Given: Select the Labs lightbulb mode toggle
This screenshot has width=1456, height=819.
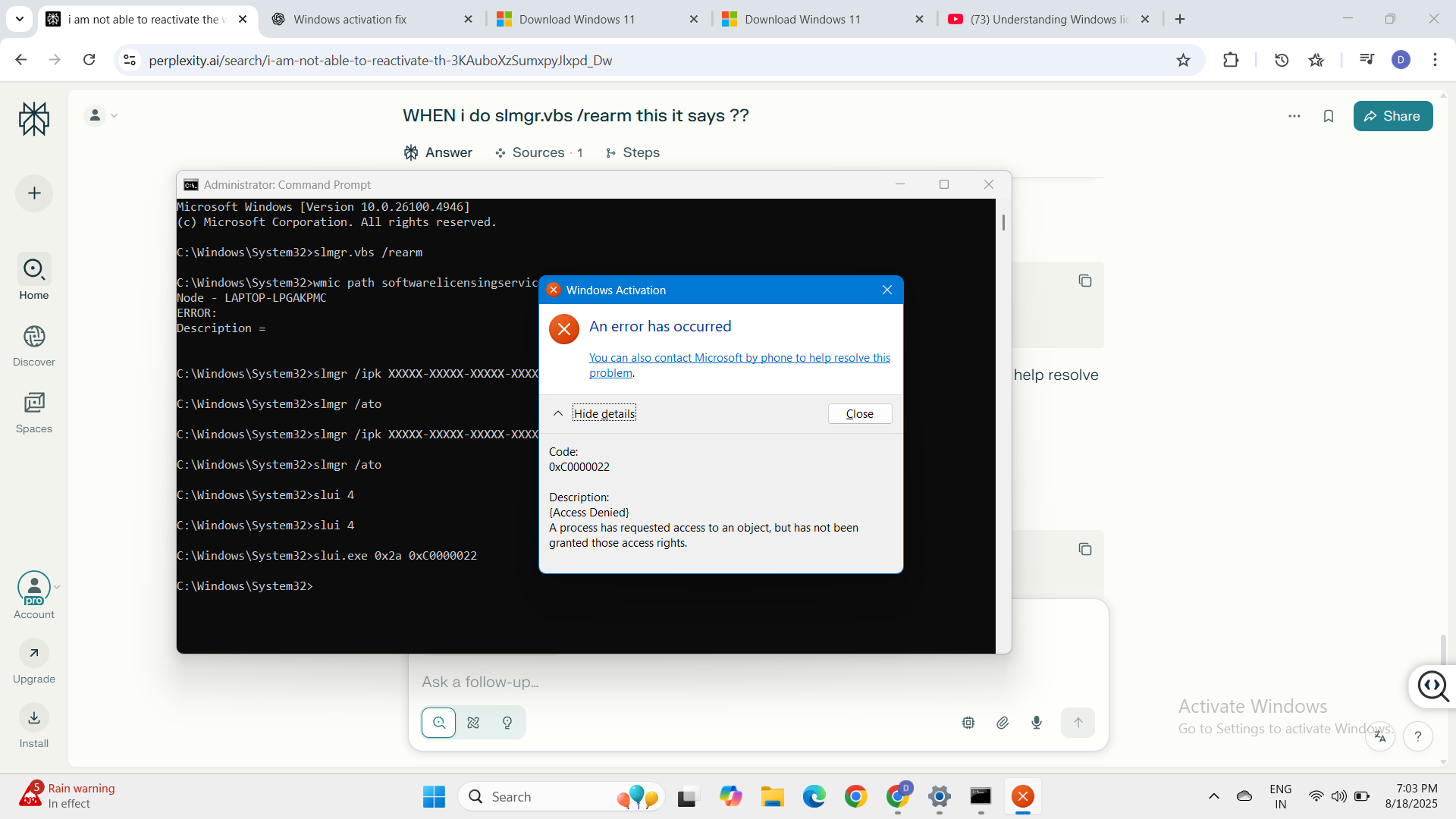Looking at the screenshot, I should coord(507,723).
